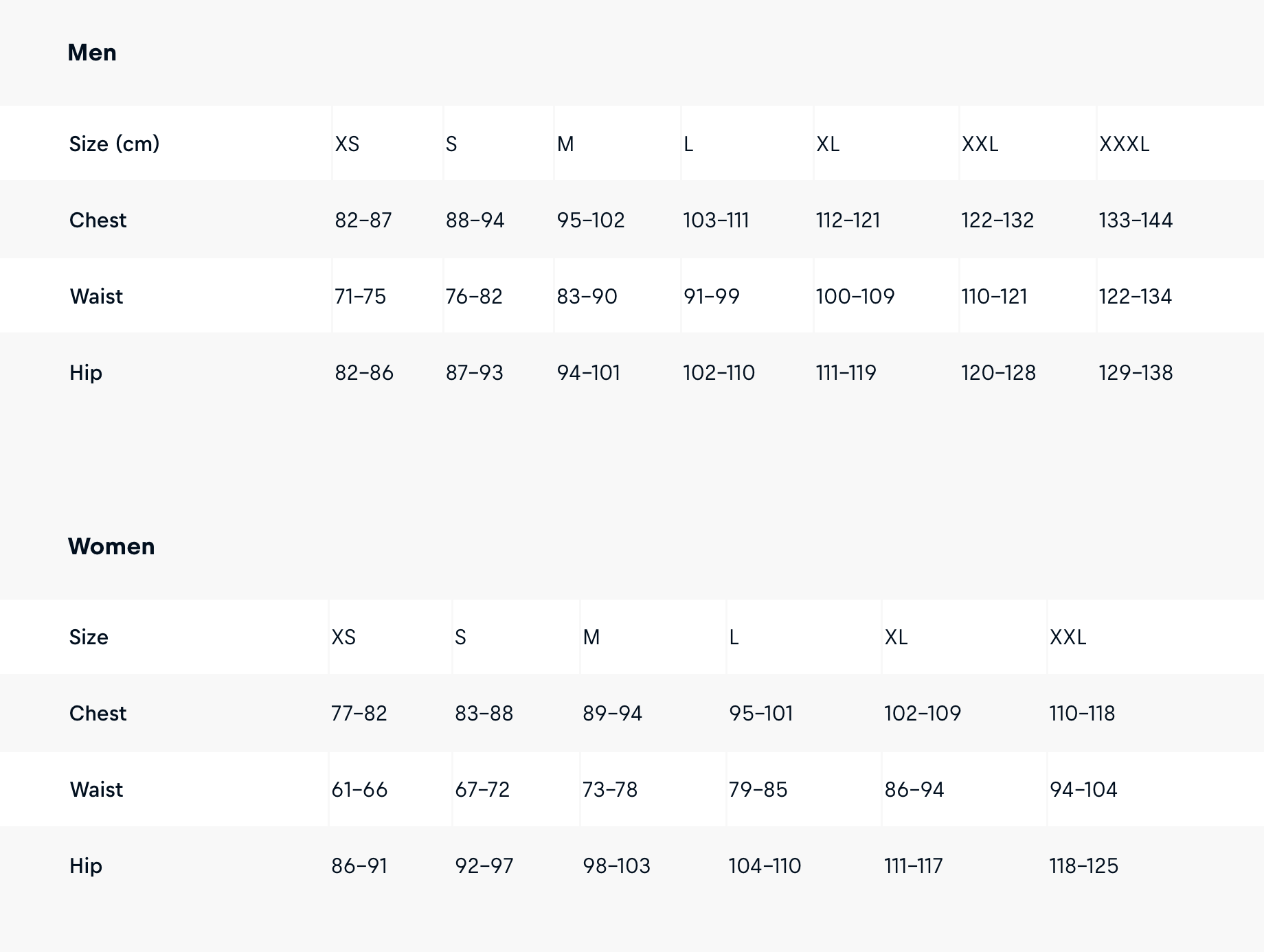
Task: Click the Women section heading
Action: (111, 547)
